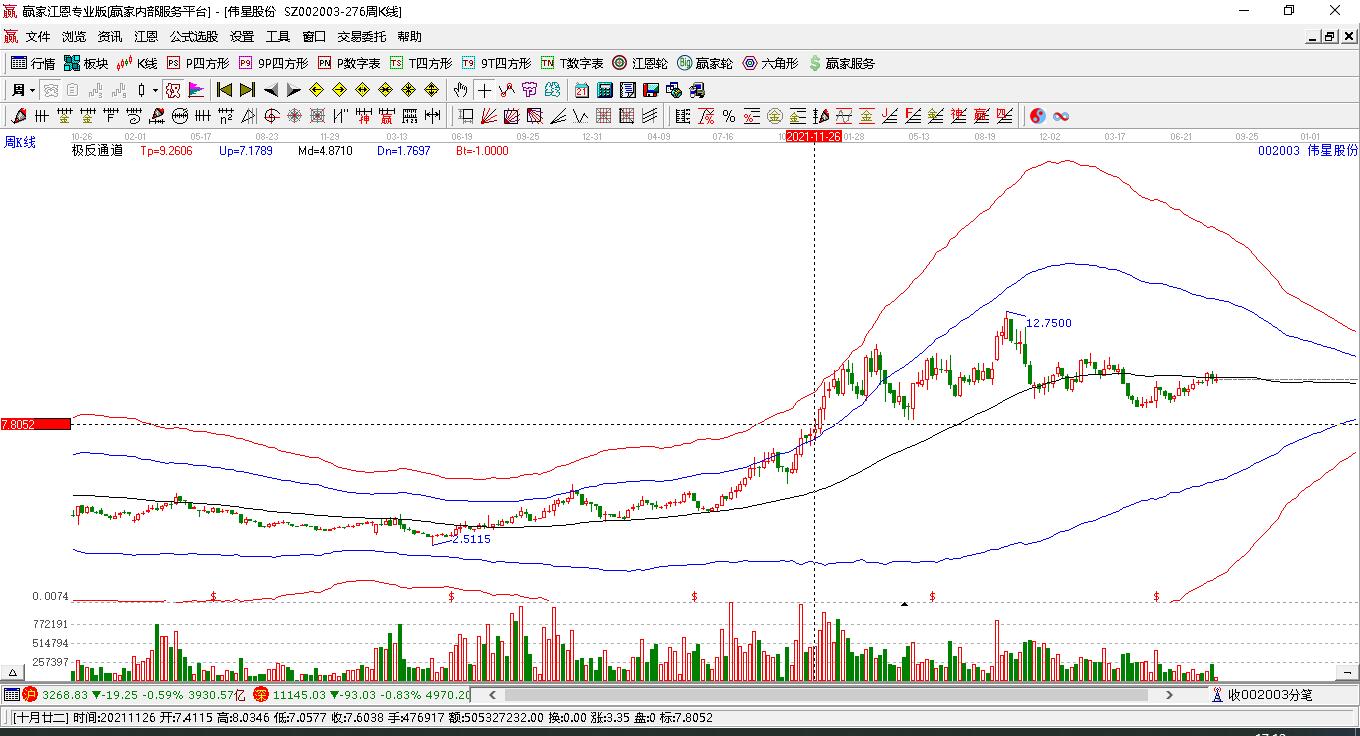Screen dimensions: 1360x736
Task: Click the yellow left-arrow diamond icon
Action: click(x=317, y=90)
